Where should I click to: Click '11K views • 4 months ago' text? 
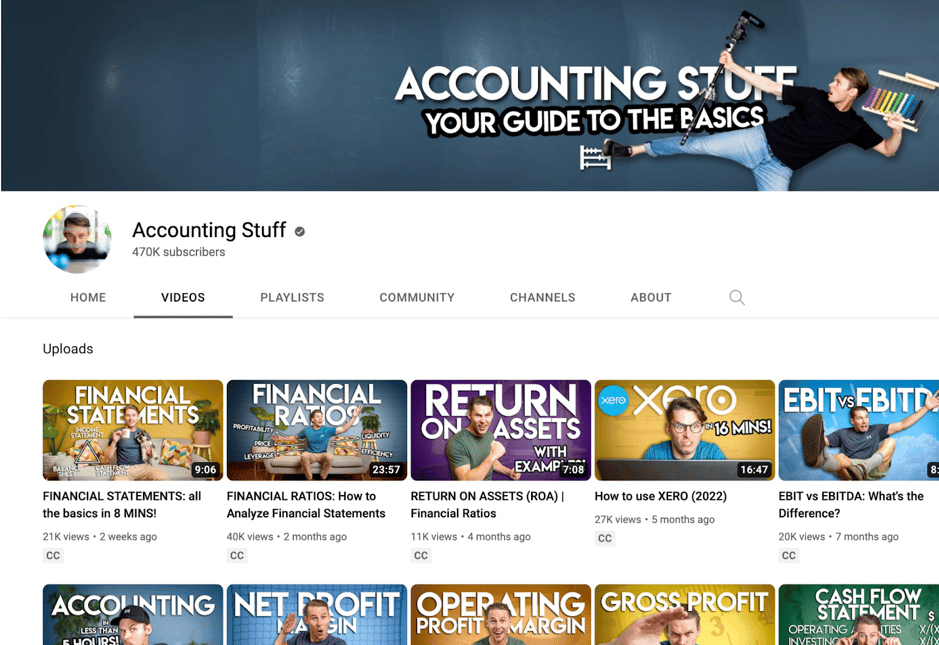(470, 537)
